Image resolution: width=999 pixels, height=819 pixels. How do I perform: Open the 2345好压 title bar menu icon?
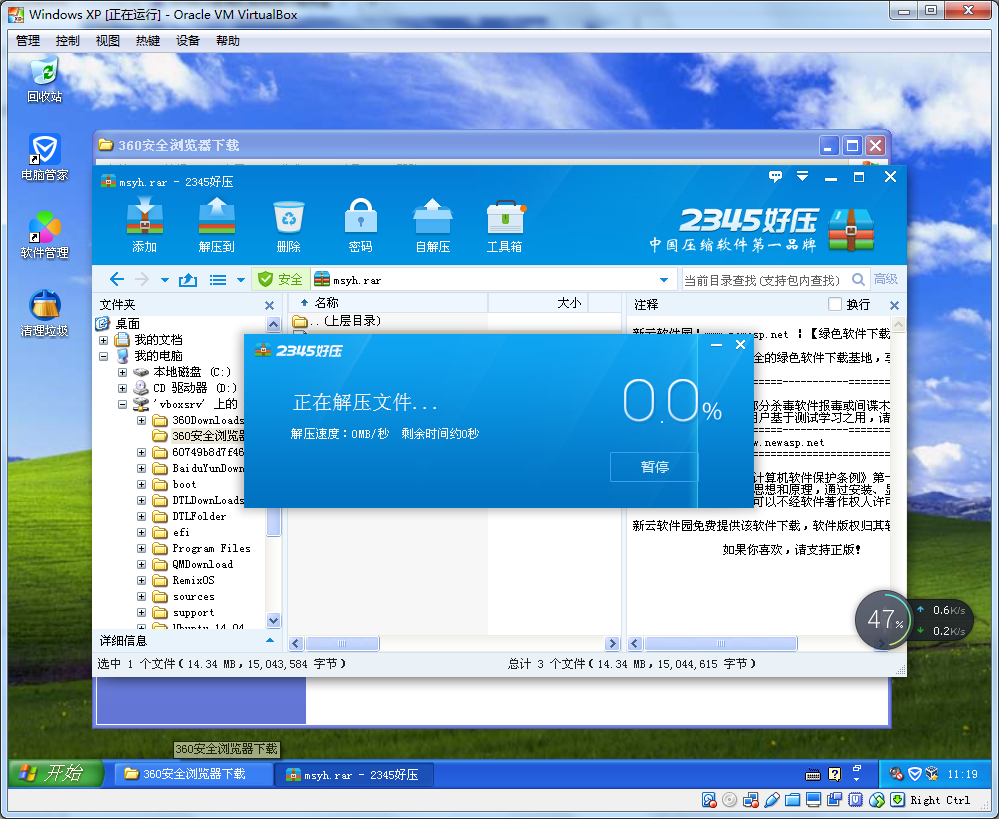click(803, 177)
